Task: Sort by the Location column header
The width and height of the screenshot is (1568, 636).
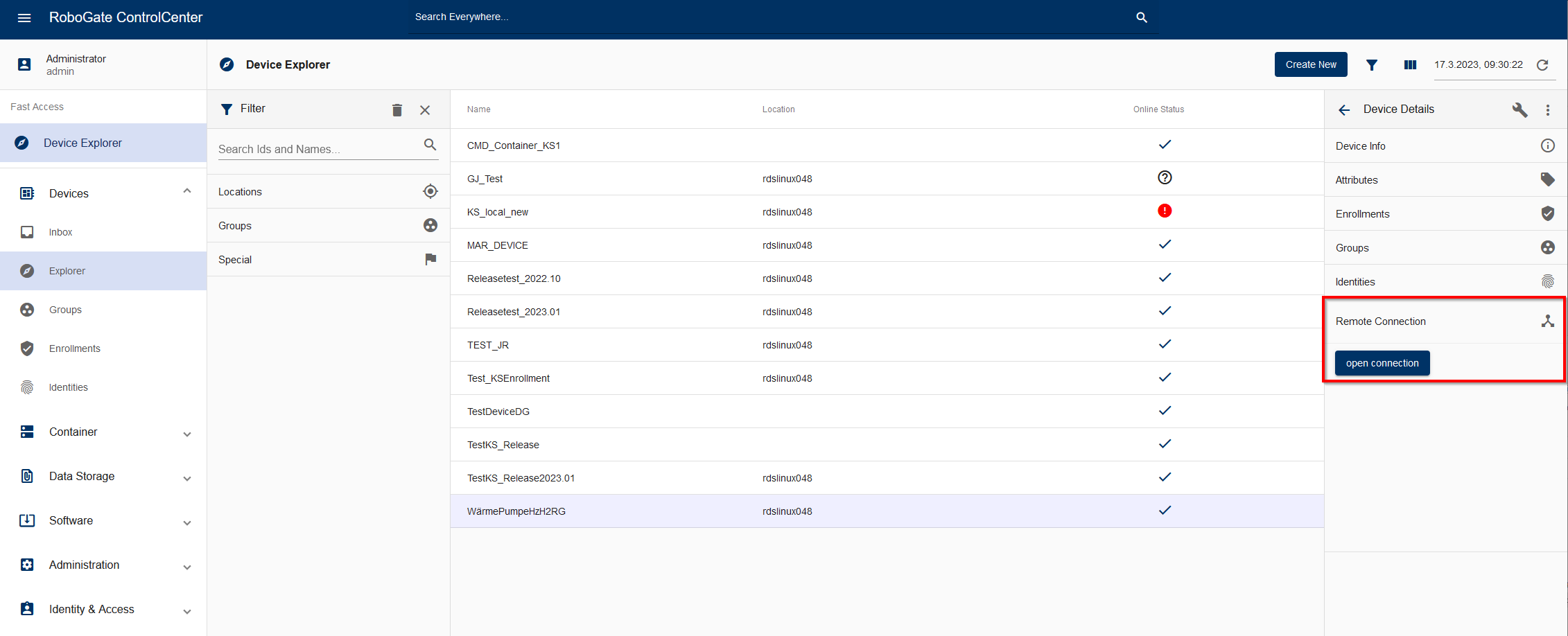Action: click(778, 109)
